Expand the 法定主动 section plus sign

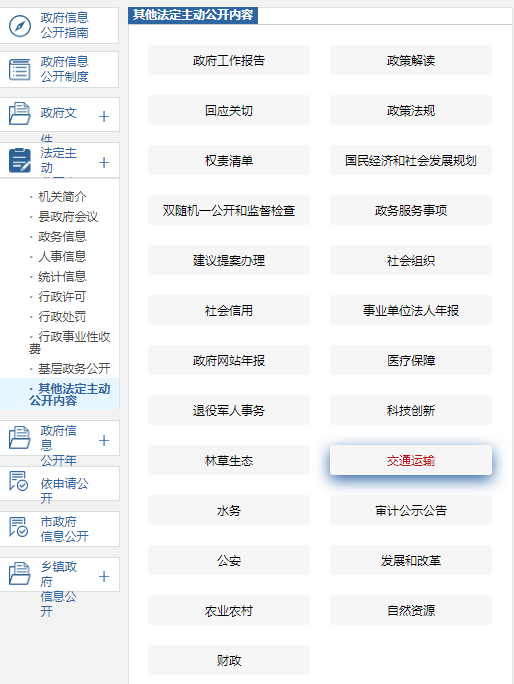pos(104,163)
